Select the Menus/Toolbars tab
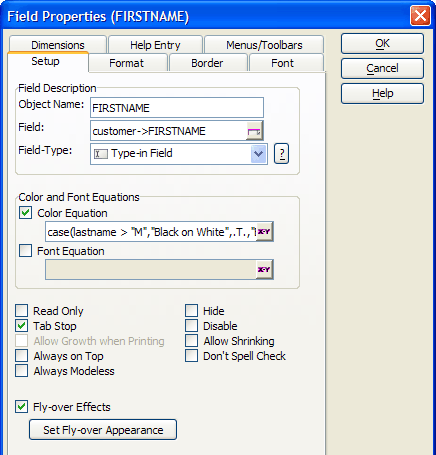This screenshot has width=436, height=455. [x=264, y=44]
